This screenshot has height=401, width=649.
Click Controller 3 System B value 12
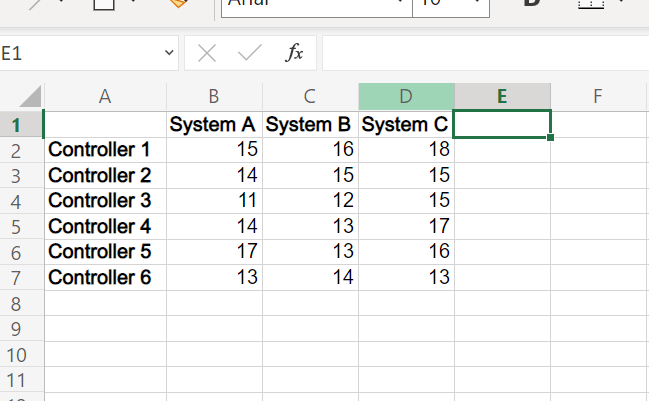pyautogui.click(x=310, y=201)
